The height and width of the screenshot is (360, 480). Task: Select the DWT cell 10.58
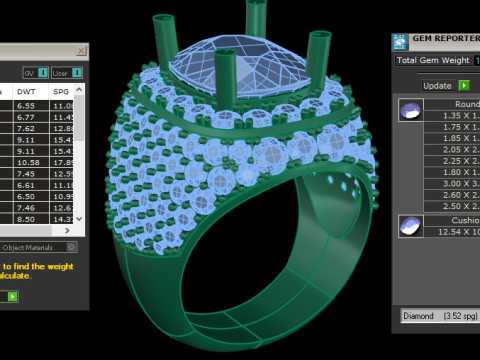click(31, 163)
